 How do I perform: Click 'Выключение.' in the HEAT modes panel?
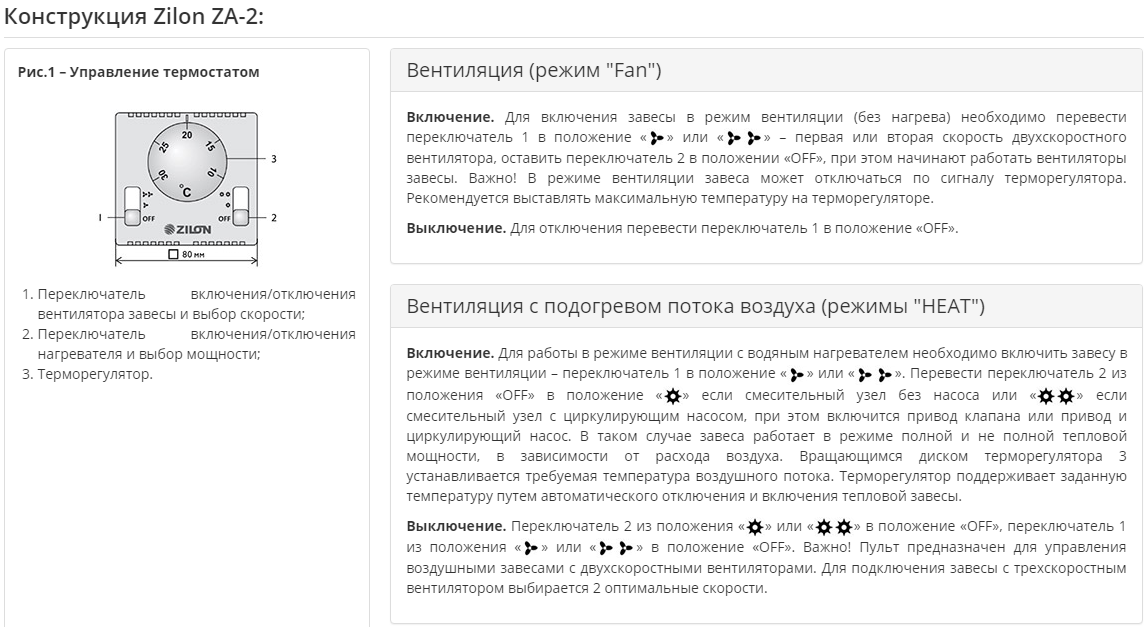[x=456, y=526]
